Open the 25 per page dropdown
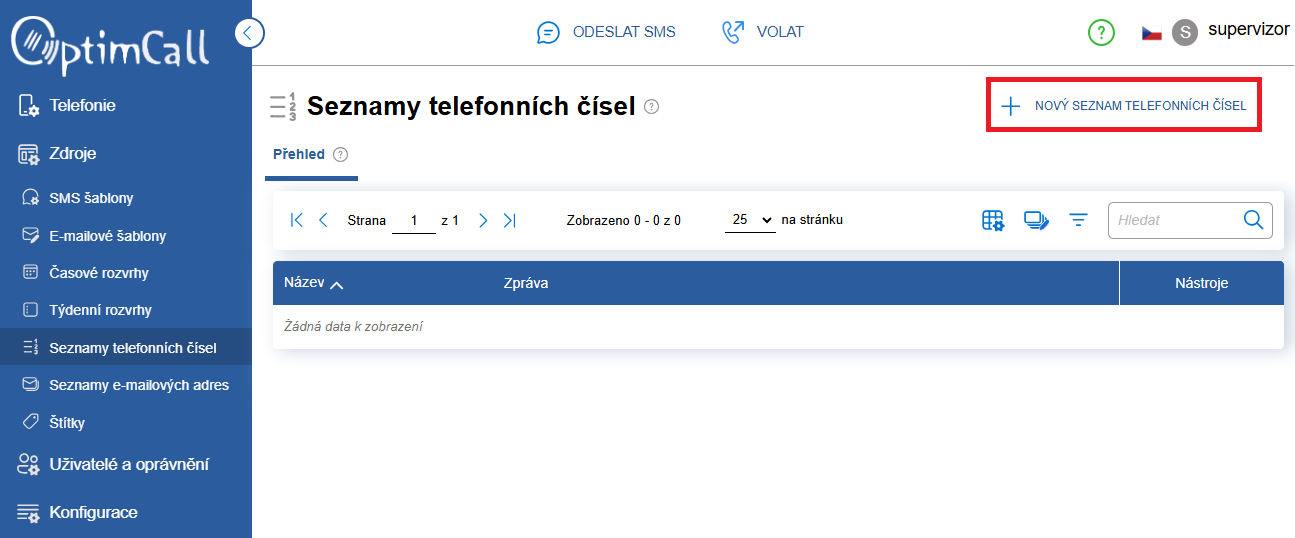Viewport: 1295px width, 538px height. tap(750, 220)
